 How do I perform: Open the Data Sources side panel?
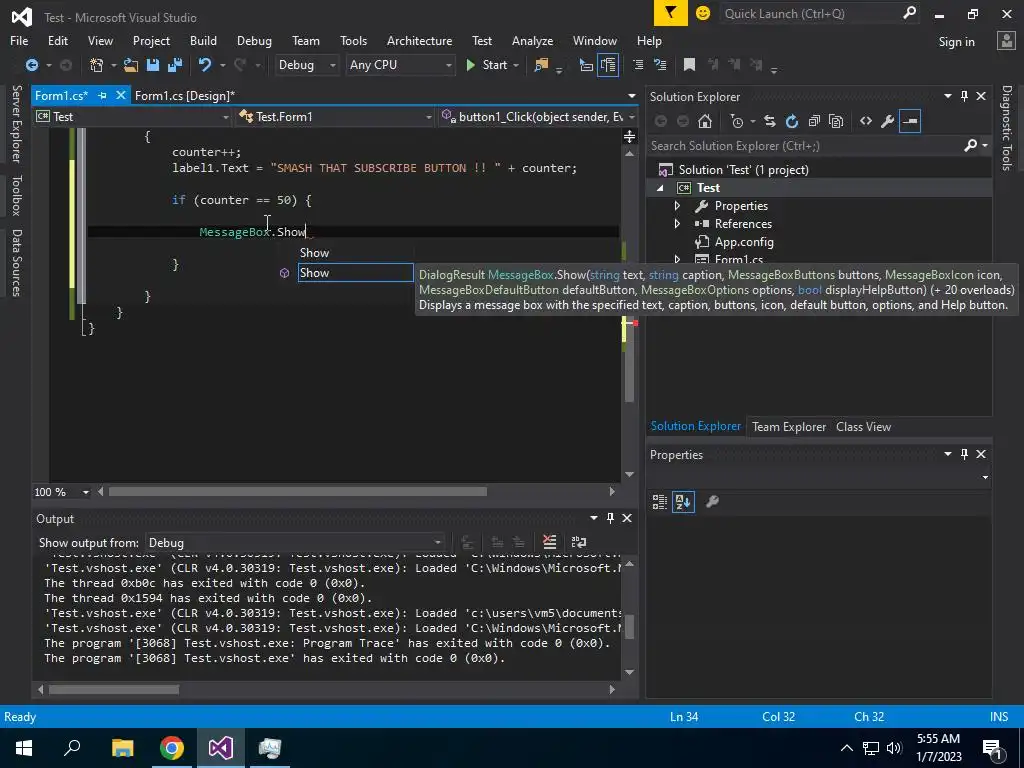tap(16, 263)
